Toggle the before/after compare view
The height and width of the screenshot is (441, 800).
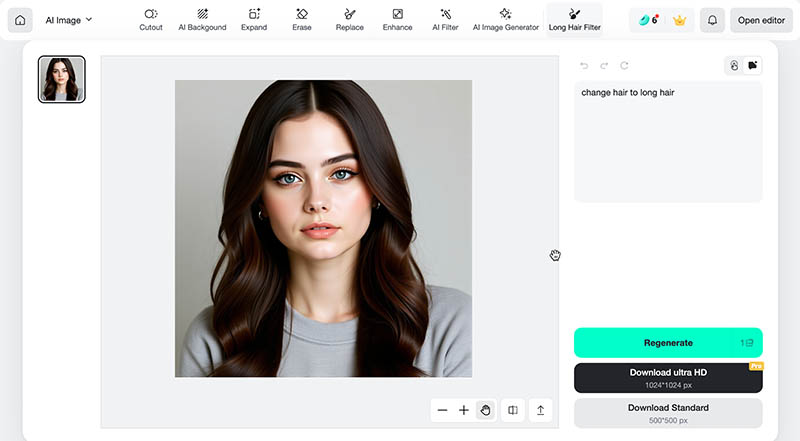(x=513, y=410)
